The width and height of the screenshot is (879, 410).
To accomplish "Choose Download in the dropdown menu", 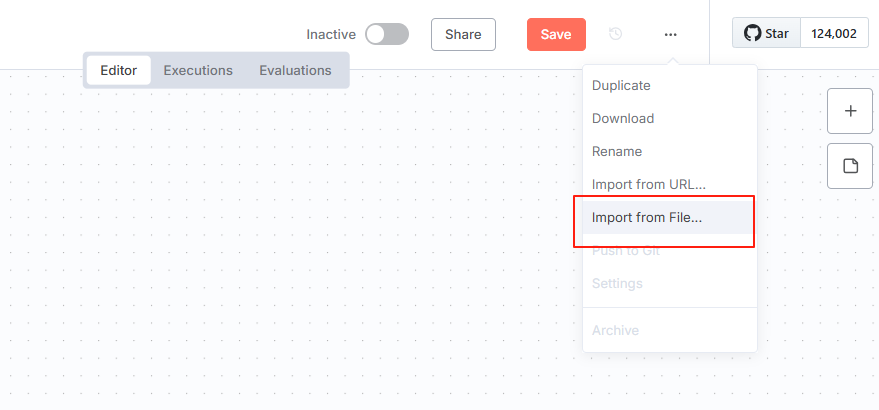I will point(623,118).
